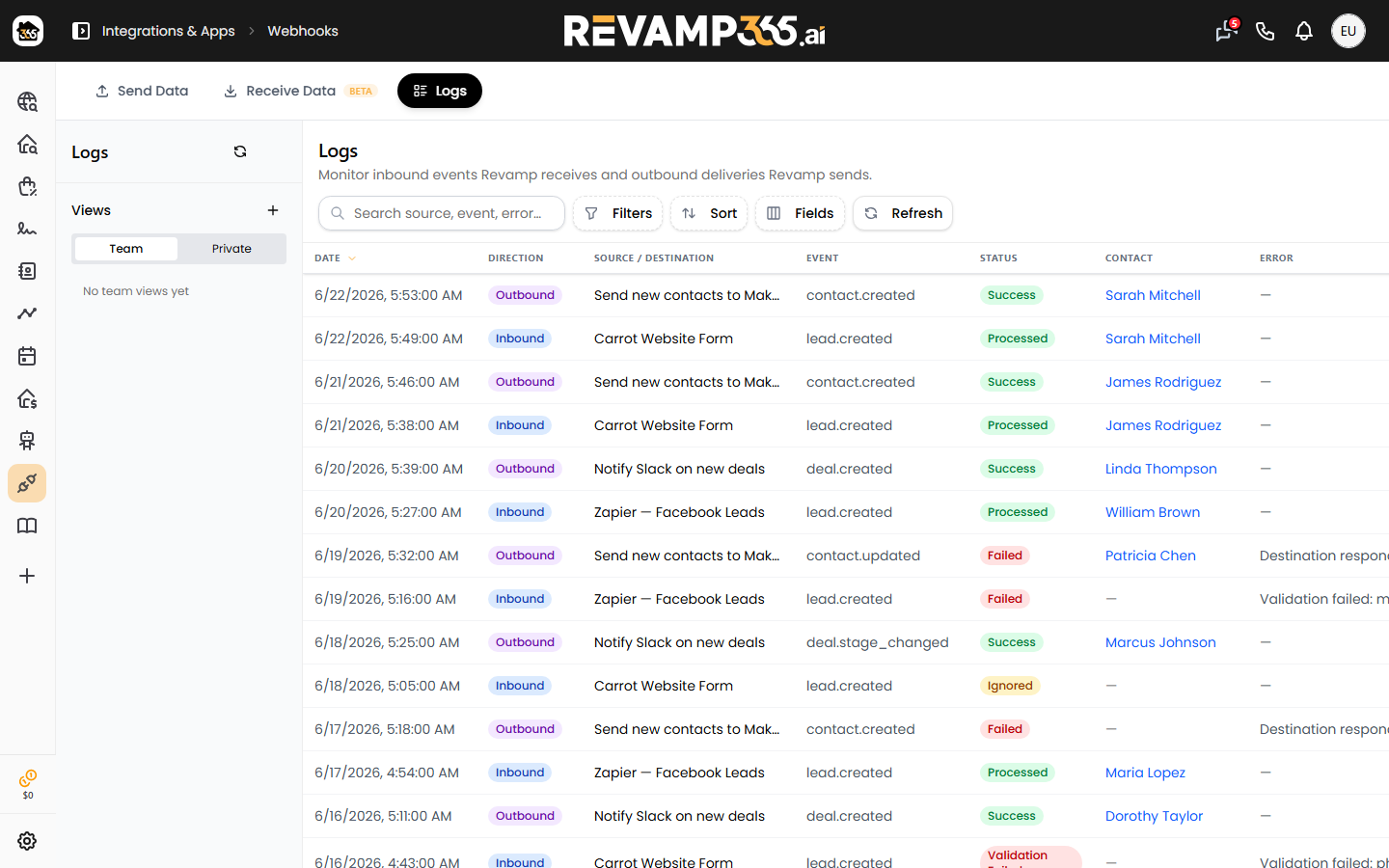Open Patricia Chen contact link

[1151, 556]
